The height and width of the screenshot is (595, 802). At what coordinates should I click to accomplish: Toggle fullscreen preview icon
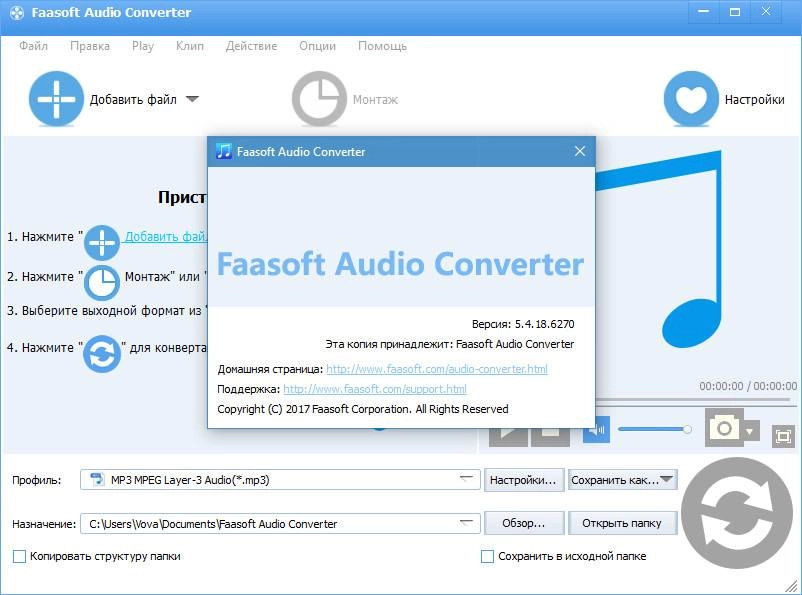783,436
